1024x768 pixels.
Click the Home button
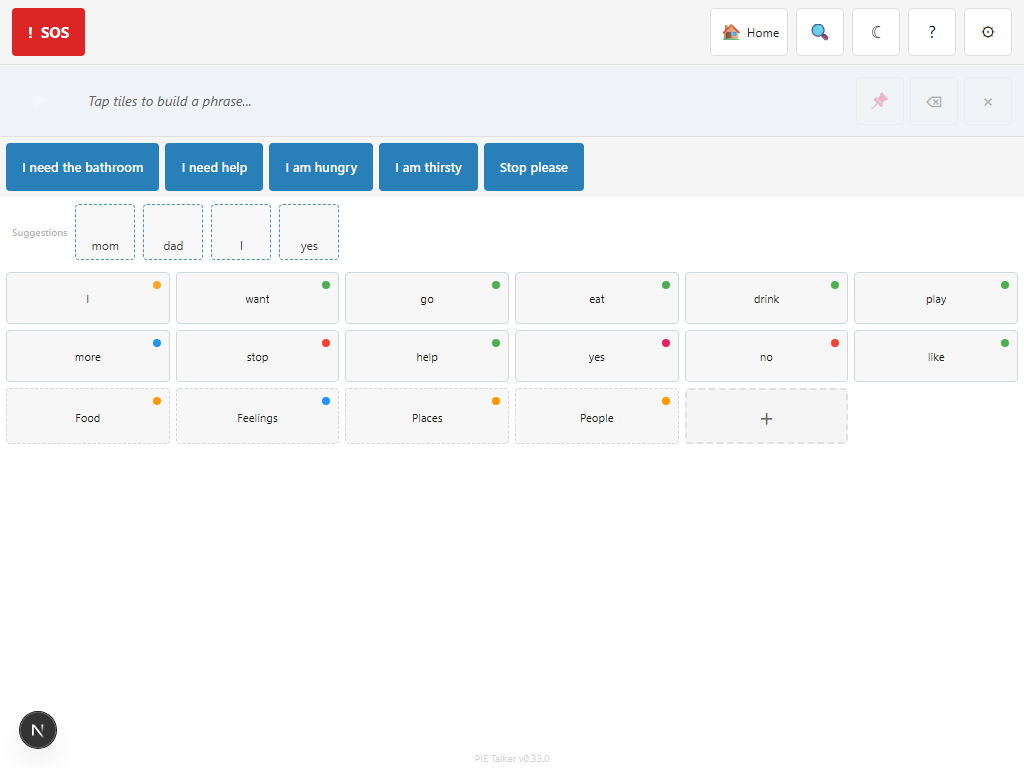coord(749,32)
